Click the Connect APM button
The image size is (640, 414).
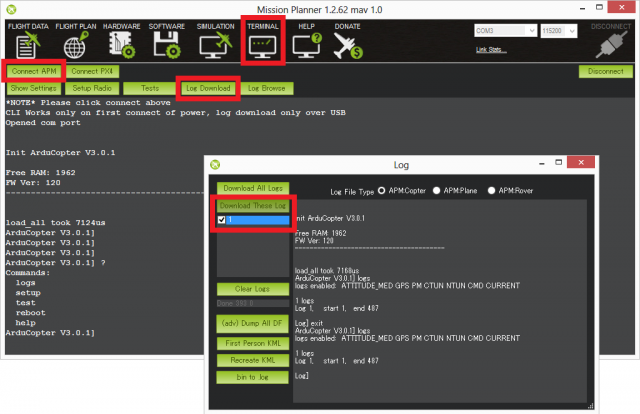point(34,71)
